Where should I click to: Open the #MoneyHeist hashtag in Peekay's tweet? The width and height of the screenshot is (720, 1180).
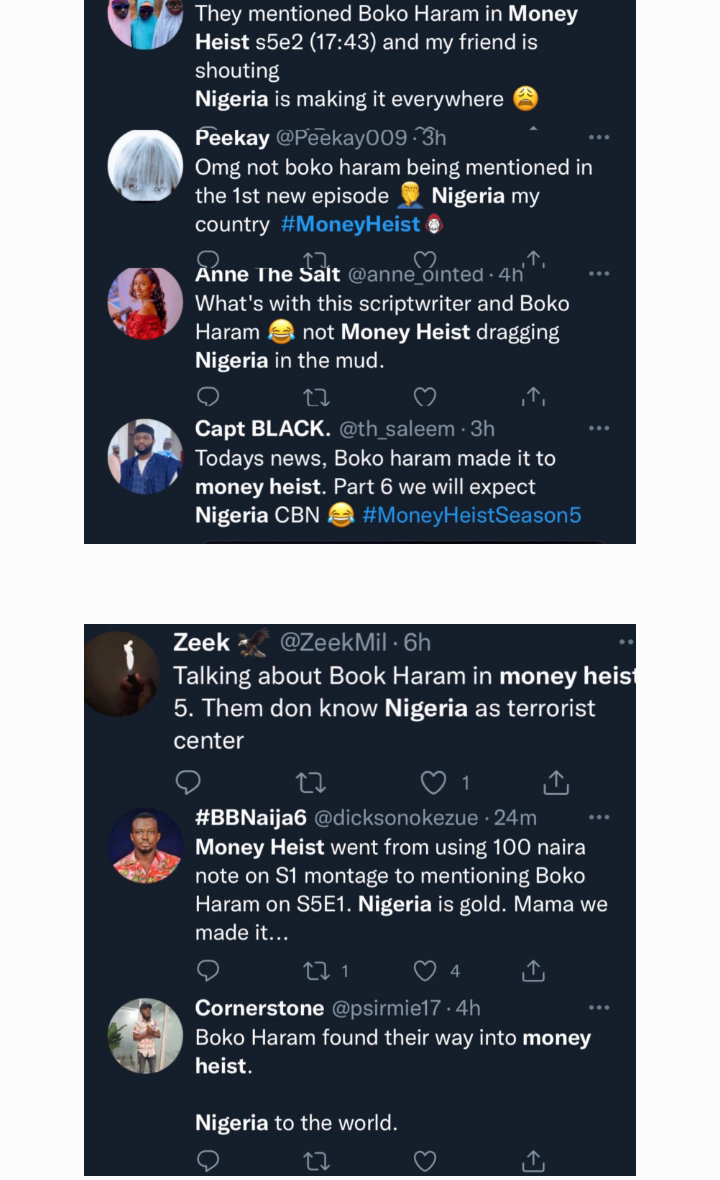coord(350,224)
